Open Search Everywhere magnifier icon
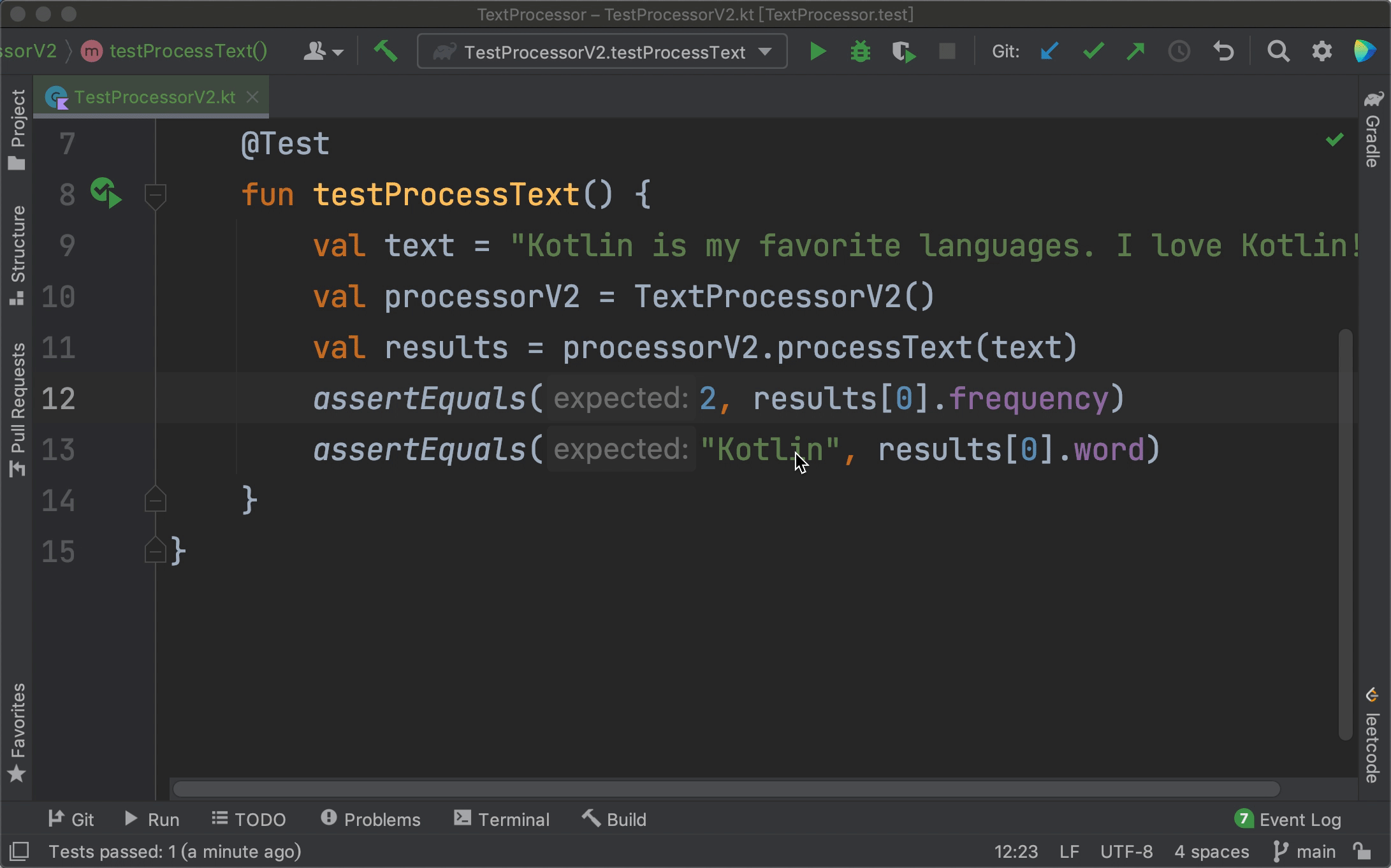The image size is (1391, 868). pyautogui.click(x=1278, y=52)
